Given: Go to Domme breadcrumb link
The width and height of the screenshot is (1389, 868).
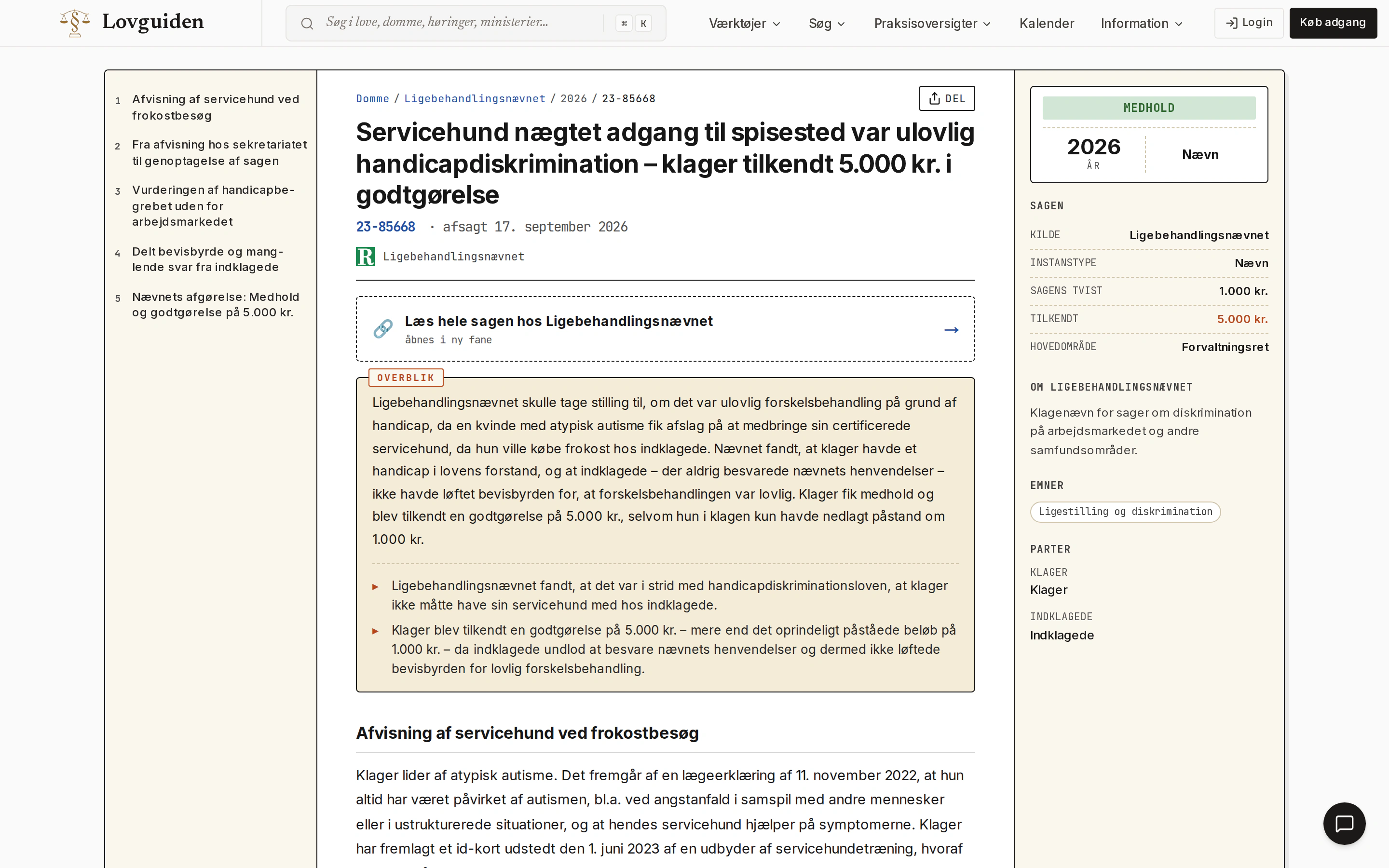Looking at the screenshot, I should point(372,99).
